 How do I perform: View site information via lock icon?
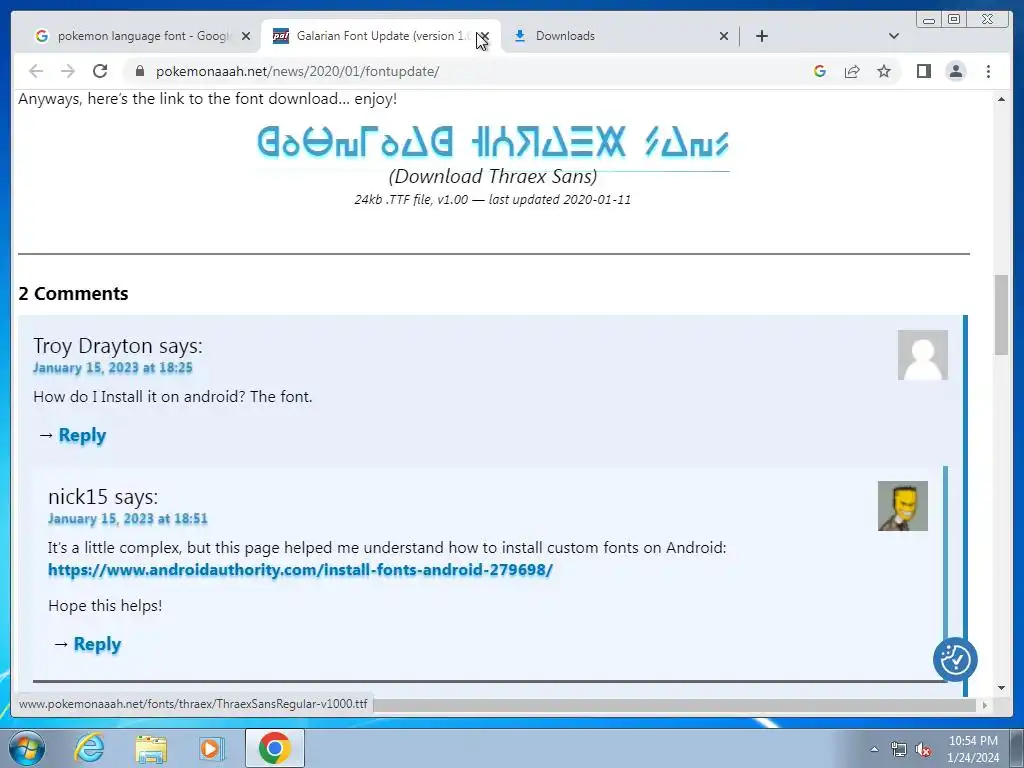point(139,71)
